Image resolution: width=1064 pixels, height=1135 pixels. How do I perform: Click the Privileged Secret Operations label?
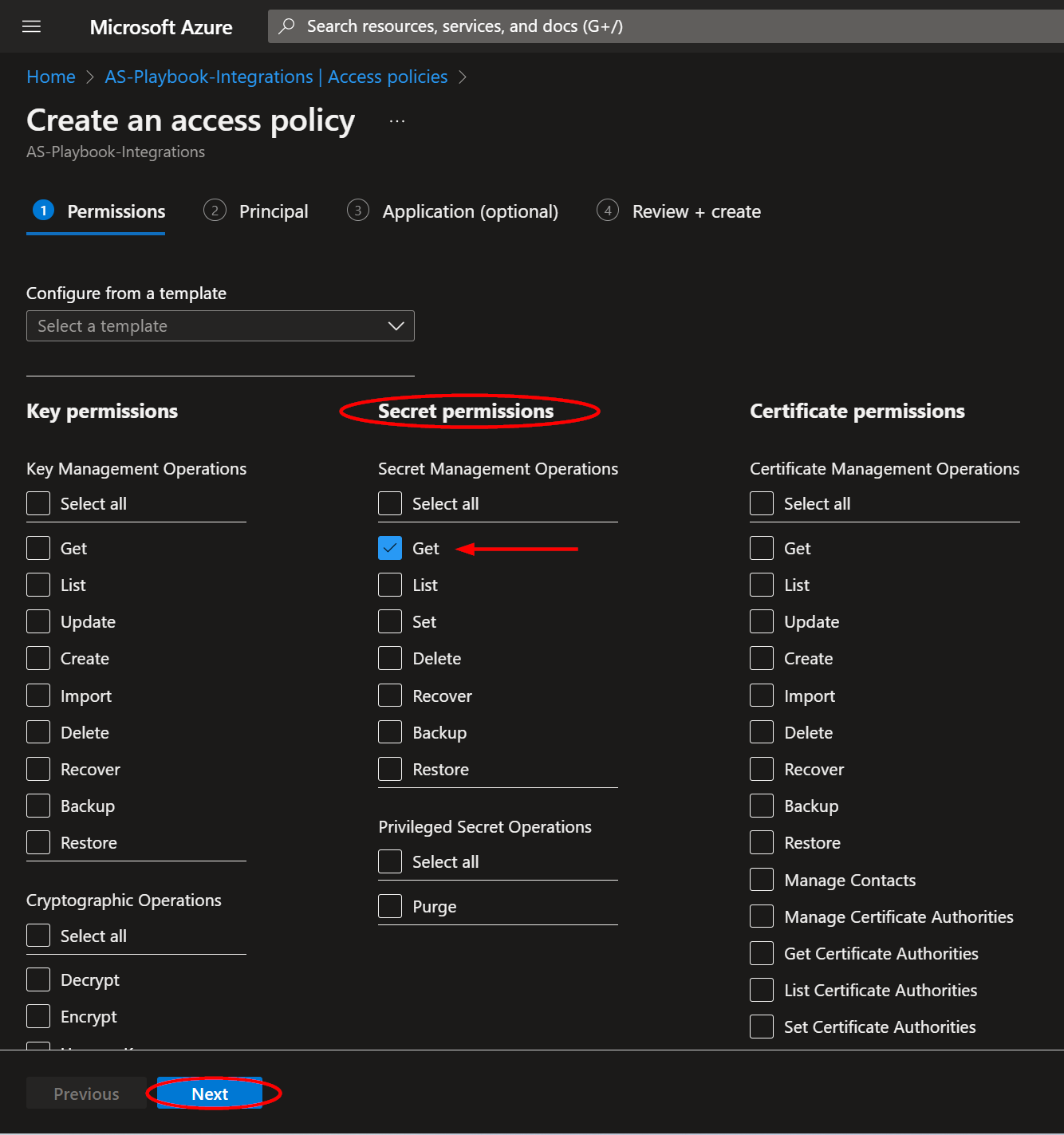[485, 827]
